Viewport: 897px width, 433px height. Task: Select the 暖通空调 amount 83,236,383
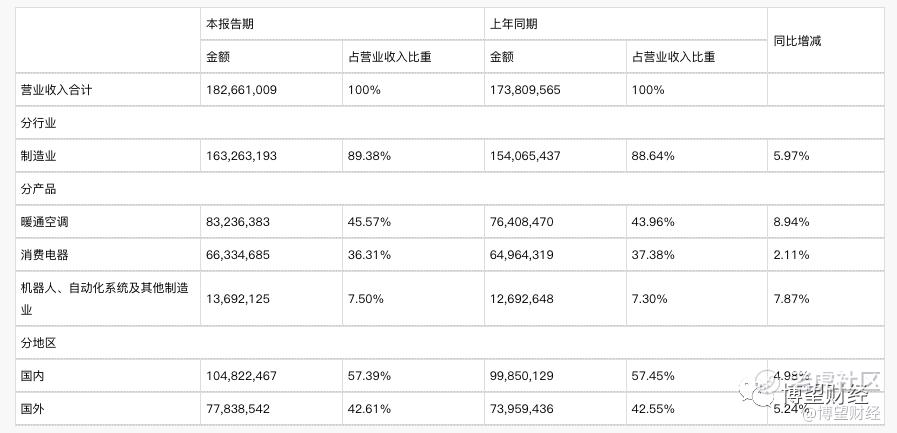(x=238, y=221)
